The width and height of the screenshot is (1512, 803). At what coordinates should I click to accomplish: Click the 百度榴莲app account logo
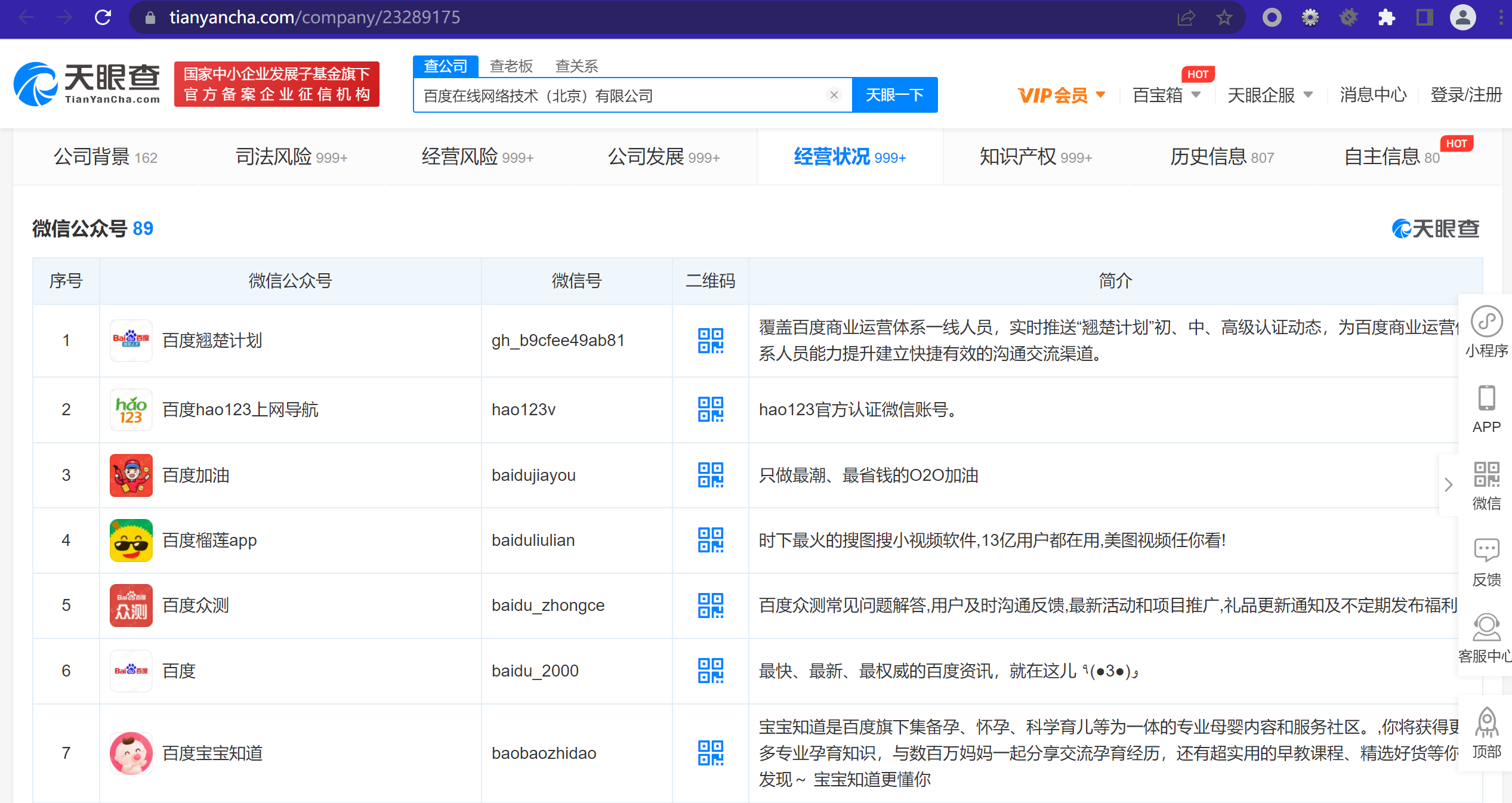pos(131,541)
